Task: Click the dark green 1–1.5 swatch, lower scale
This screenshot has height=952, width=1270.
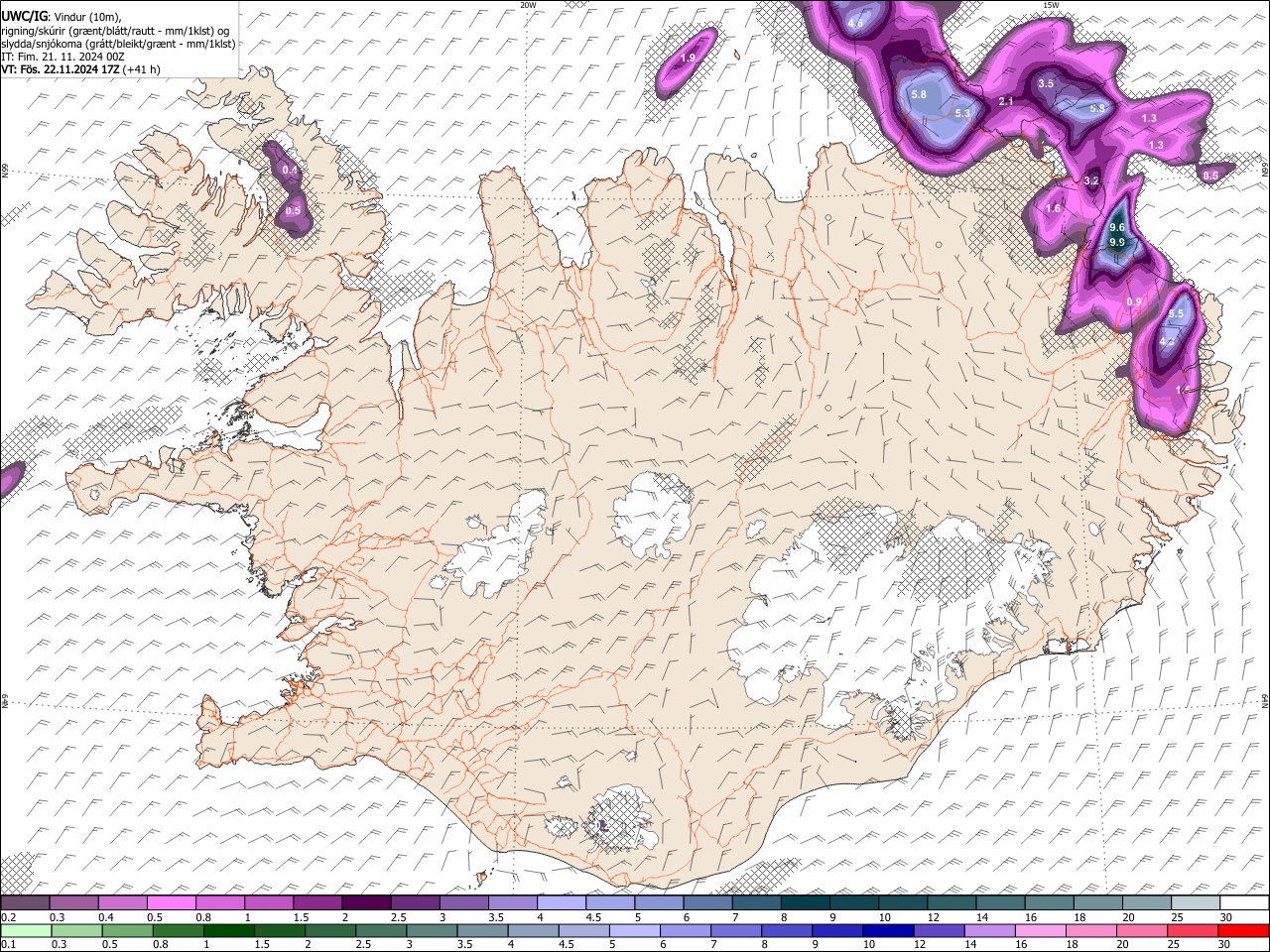Action: coord(229,930)
